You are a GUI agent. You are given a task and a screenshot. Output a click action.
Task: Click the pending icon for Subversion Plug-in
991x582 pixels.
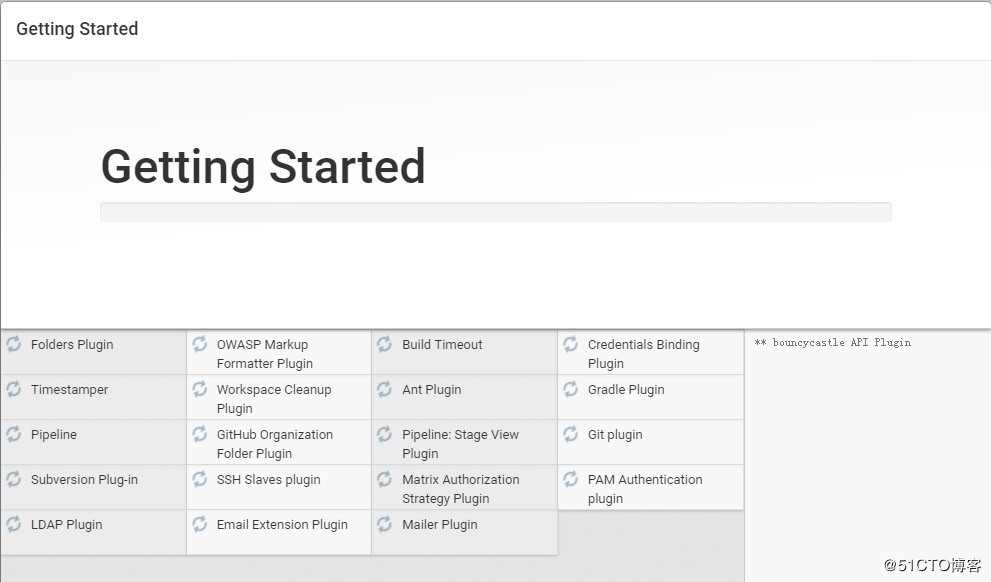[x=14, y=479]
